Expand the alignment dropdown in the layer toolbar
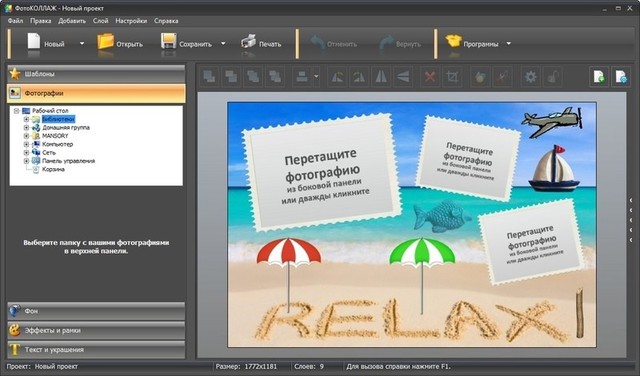 [x=316, y=77]
